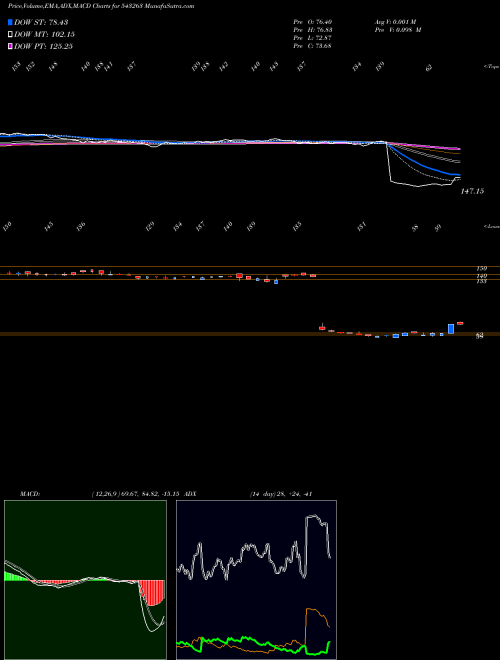Viewport: 500px width, 660px height.
Task: Click the 147.15 price label on EMA chart
Action: click(472, 191)
